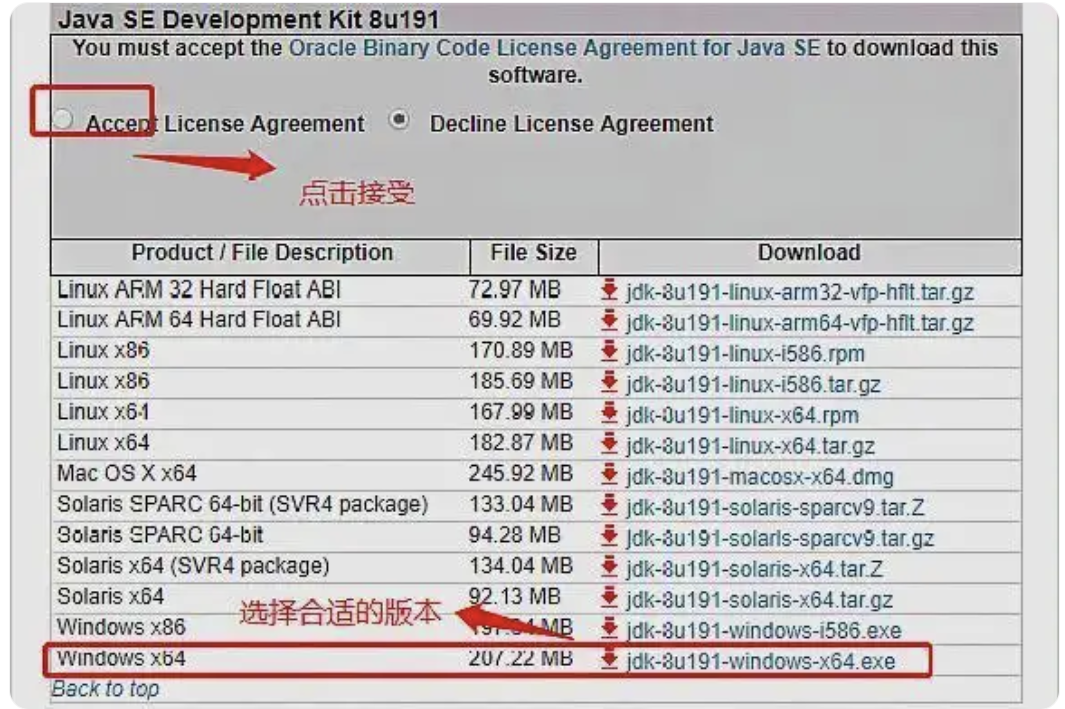
Task: Click the "245.92 MB" file size
Action: pos(521,473)
